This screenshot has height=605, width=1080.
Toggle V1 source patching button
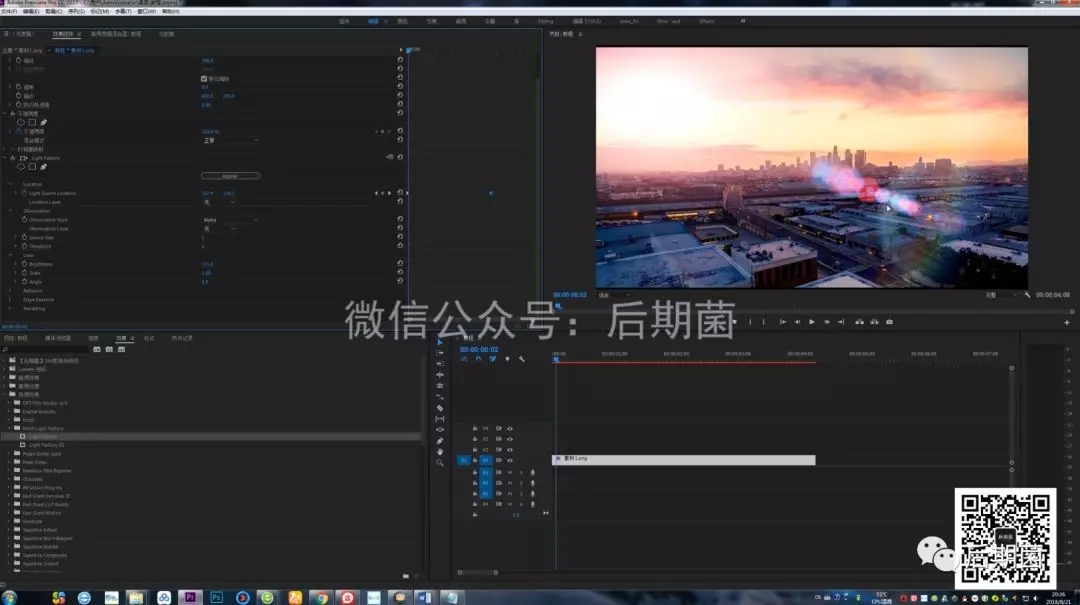tap(464, 460)
